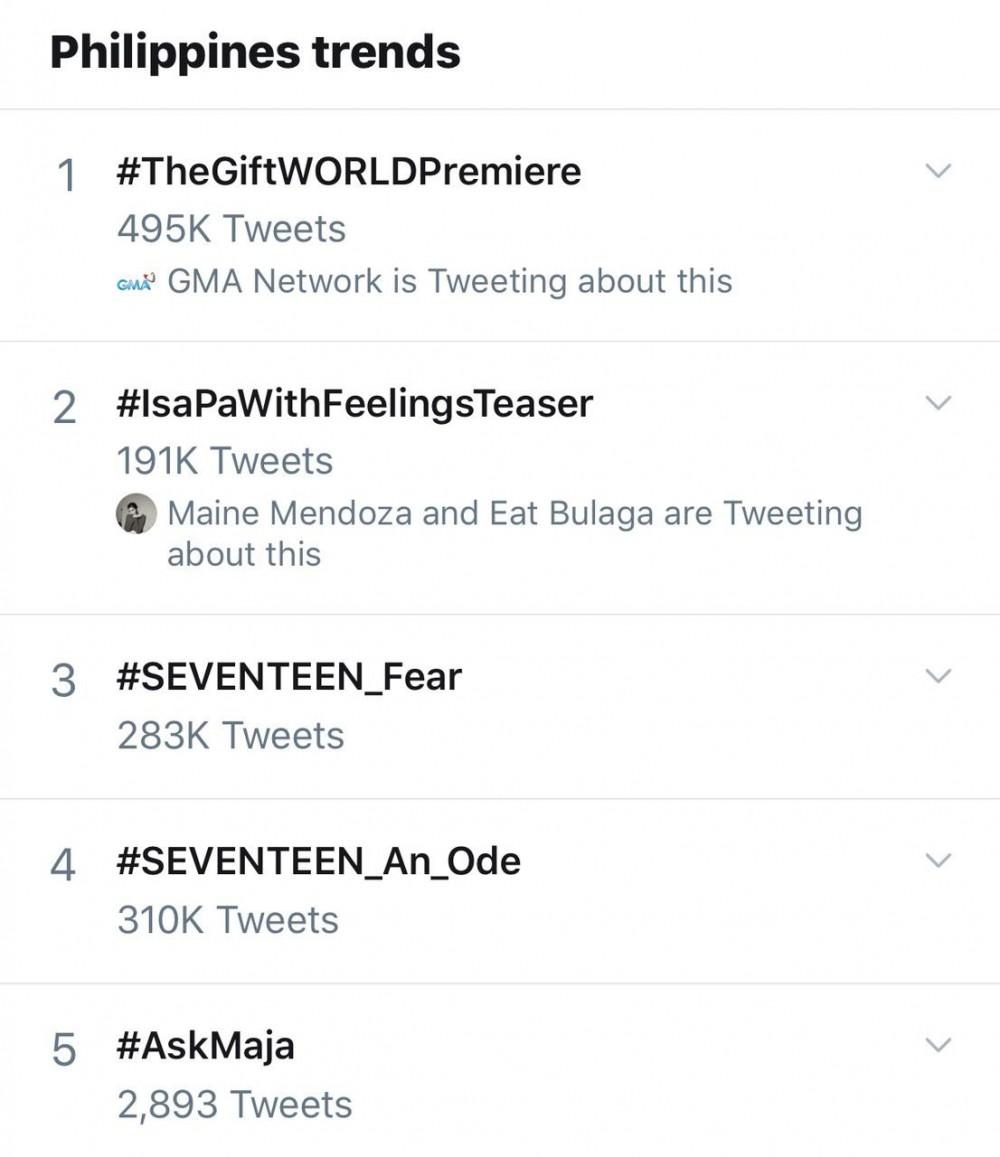Click the 191K Tweets count
Viewport: 1000px width, 1157px height.
pyautogui.click(x=224, y=461)
